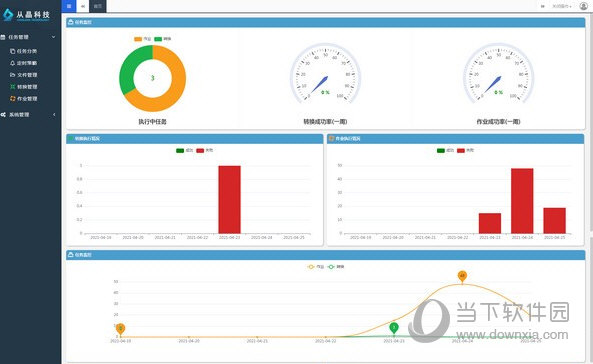
Task: Click the gears icon beside 系统管理
Action: 3,115
